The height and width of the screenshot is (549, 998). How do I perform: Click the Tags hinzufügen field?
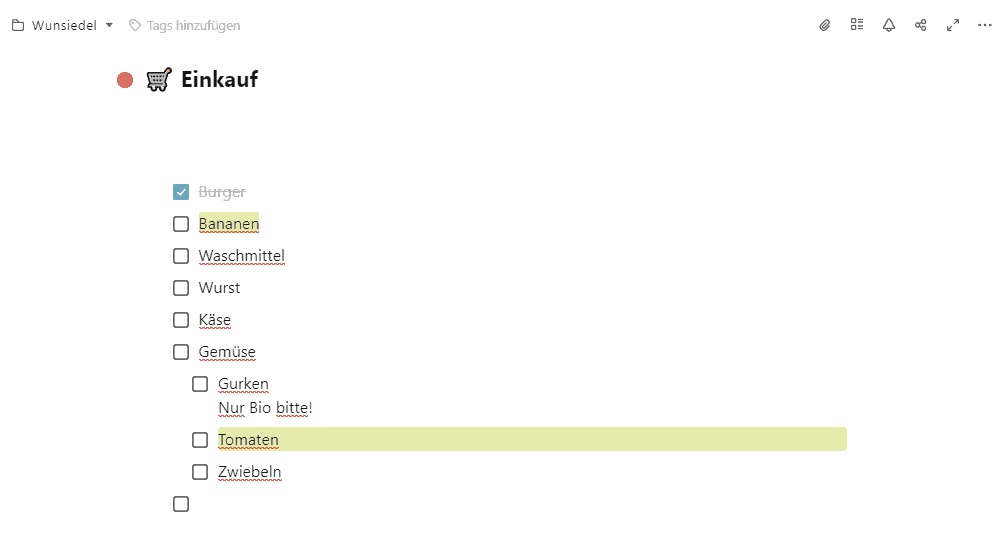(193, 25)
